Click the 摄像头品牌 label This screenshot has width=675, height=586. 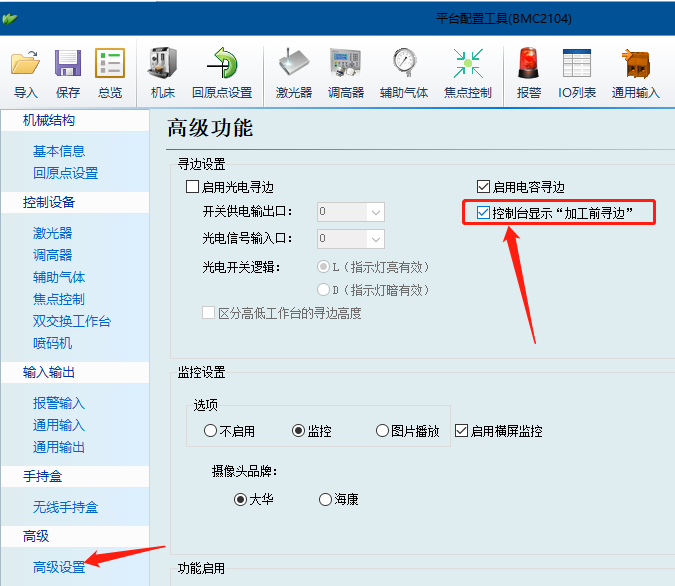click(x=245, y=471)
